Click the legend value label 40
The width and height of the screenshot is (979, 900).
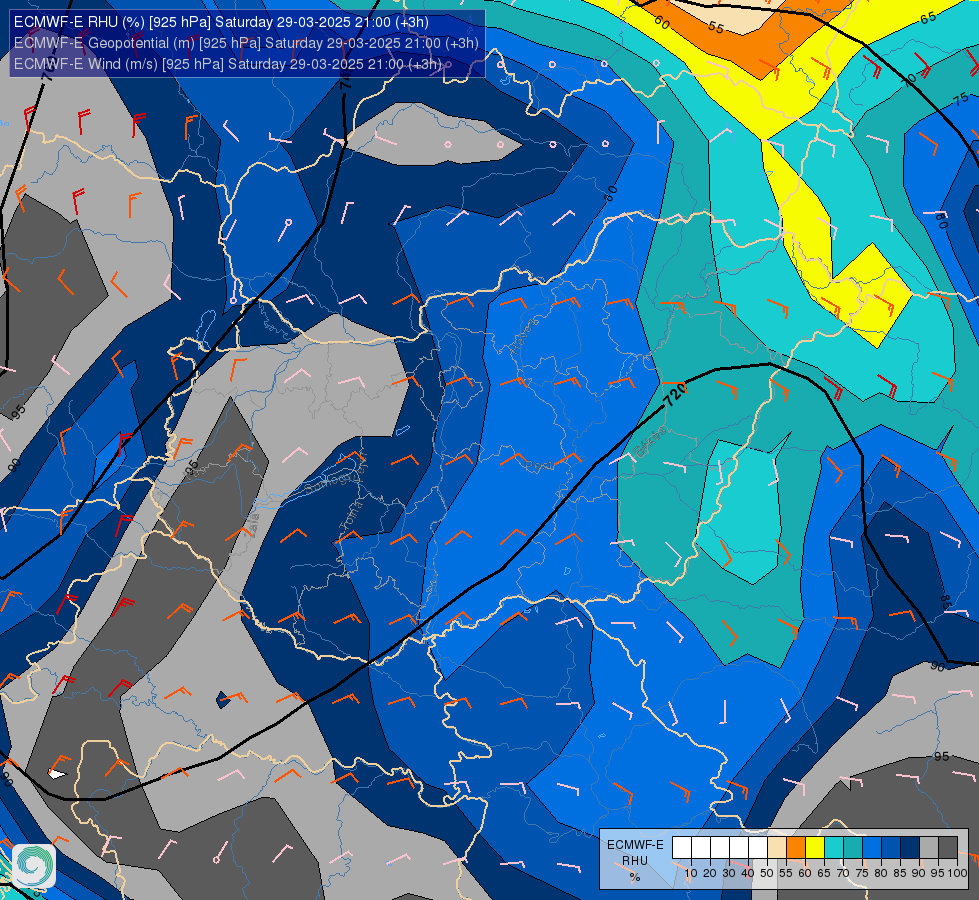(x=747, y=873)
